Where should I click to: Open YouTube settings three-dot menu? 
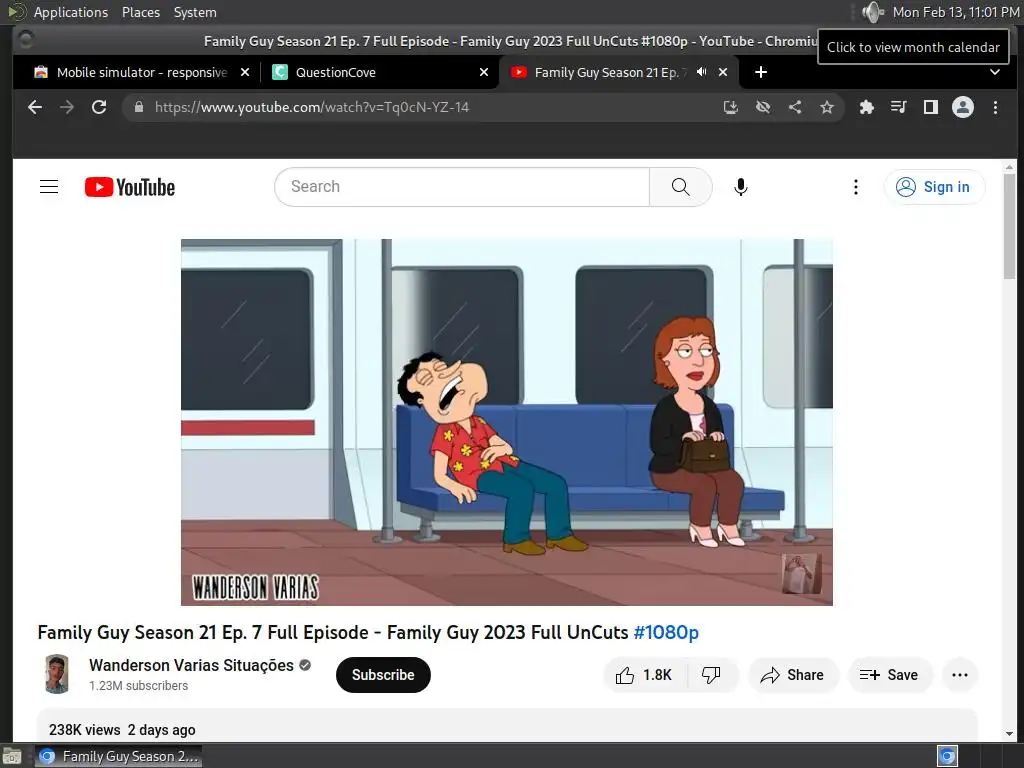[x=856, y=187]
